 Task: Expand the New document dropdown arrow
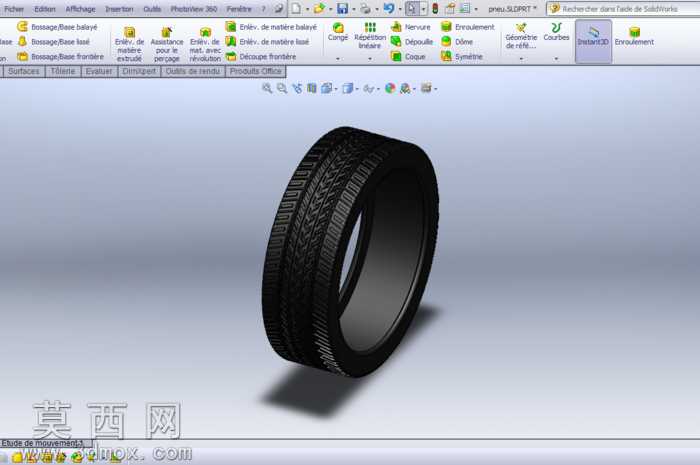307,9
